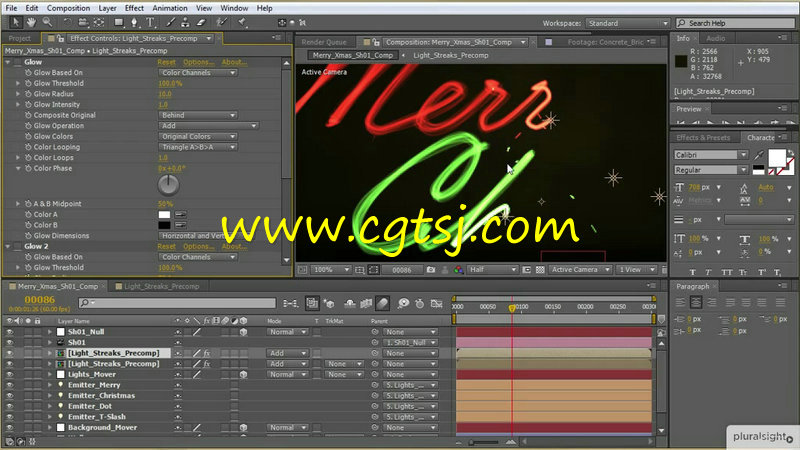Click the current time 00086 viewer button

[x=402, y=269]
